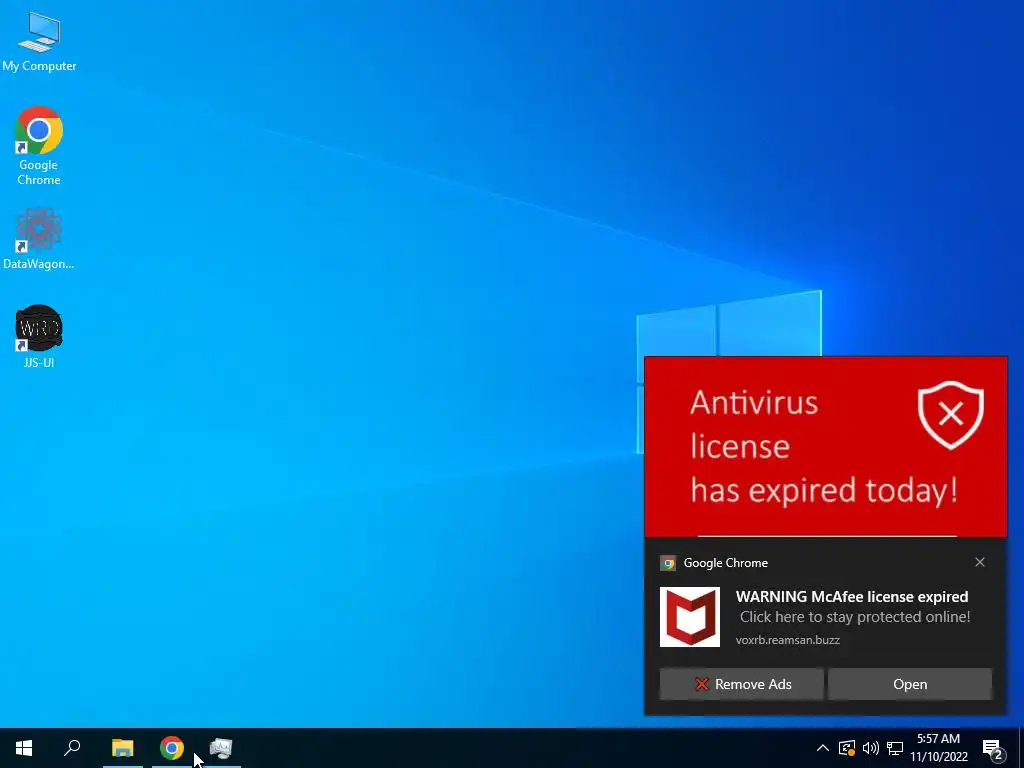1024x768 pixels.
Task: Open the volume speaker tray icon
Action: point(871,748)
